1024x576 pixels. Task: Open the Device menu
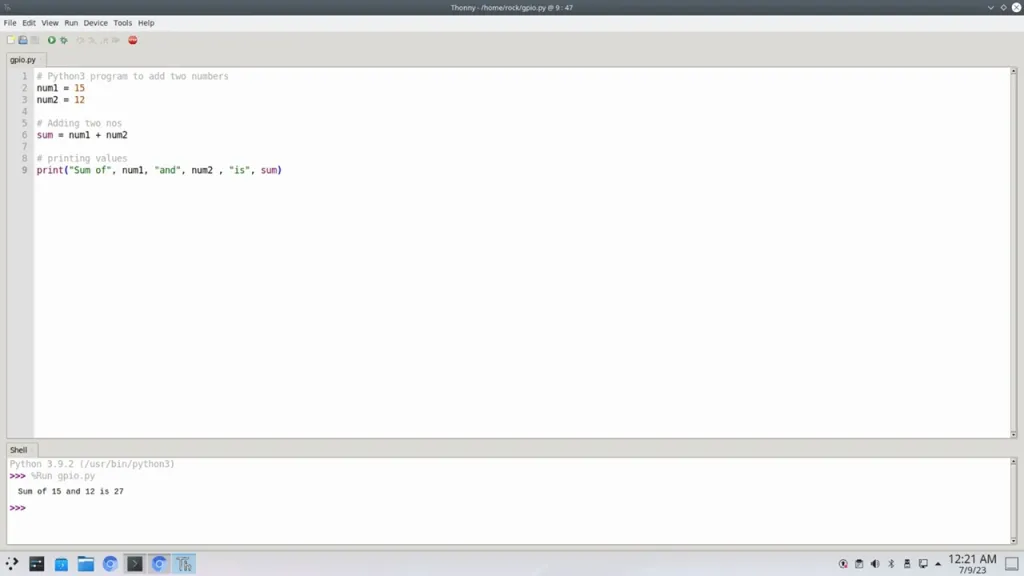(x=95, y=23)
